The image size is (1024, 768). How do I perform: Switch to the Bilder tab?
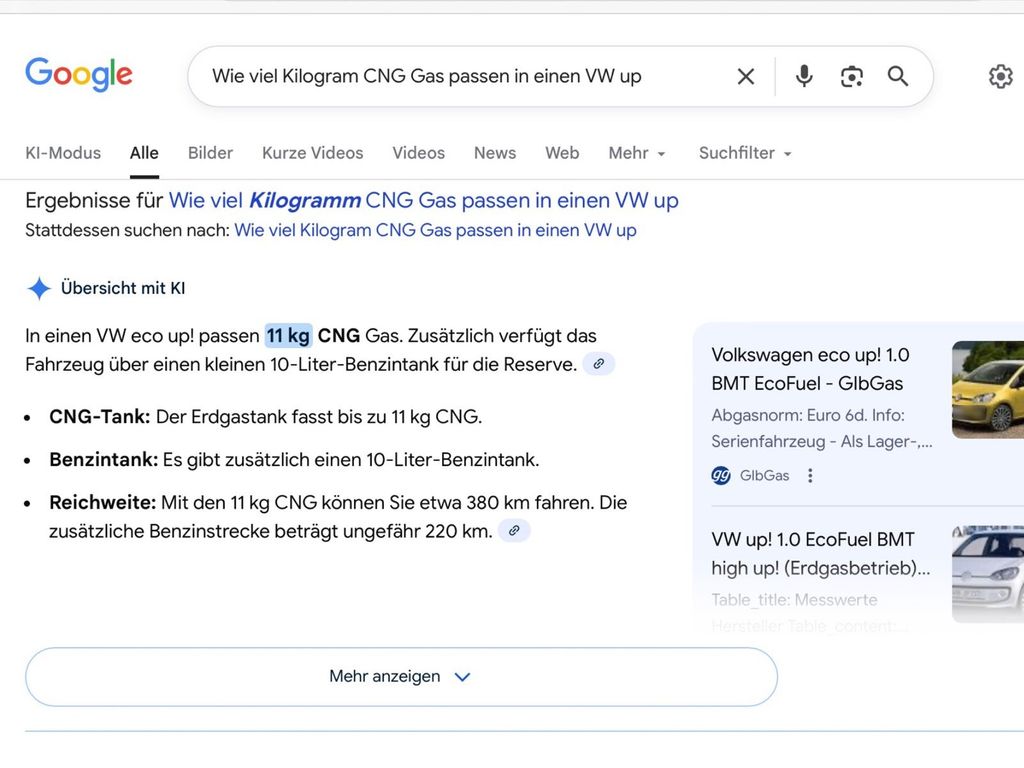210,153
